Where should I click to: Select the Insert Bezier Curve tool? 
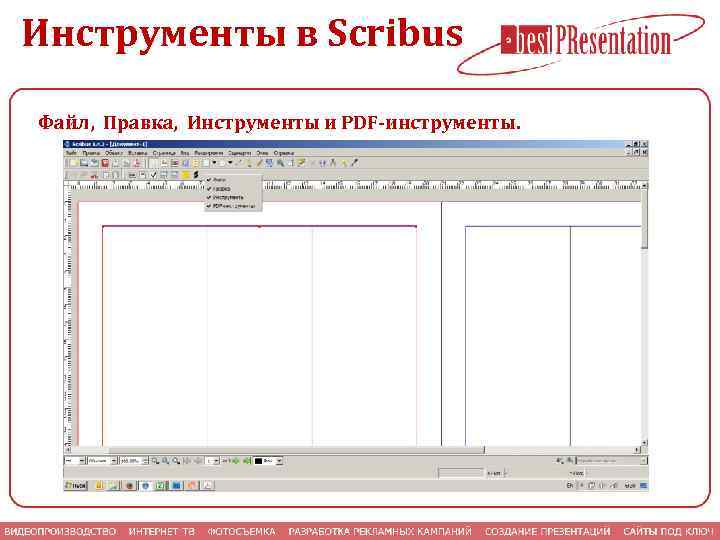pos(249,163)
